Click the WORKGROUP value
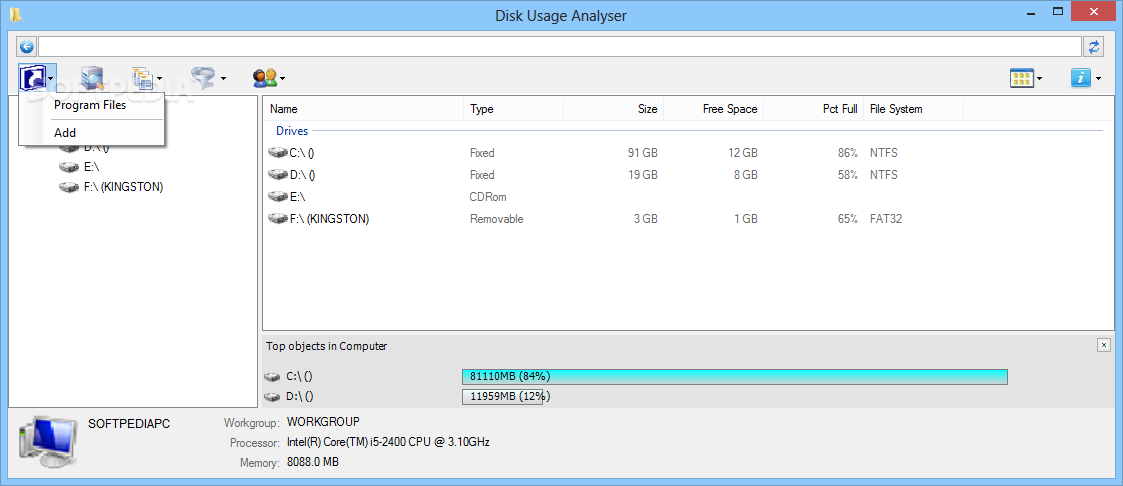 [323, 422]
